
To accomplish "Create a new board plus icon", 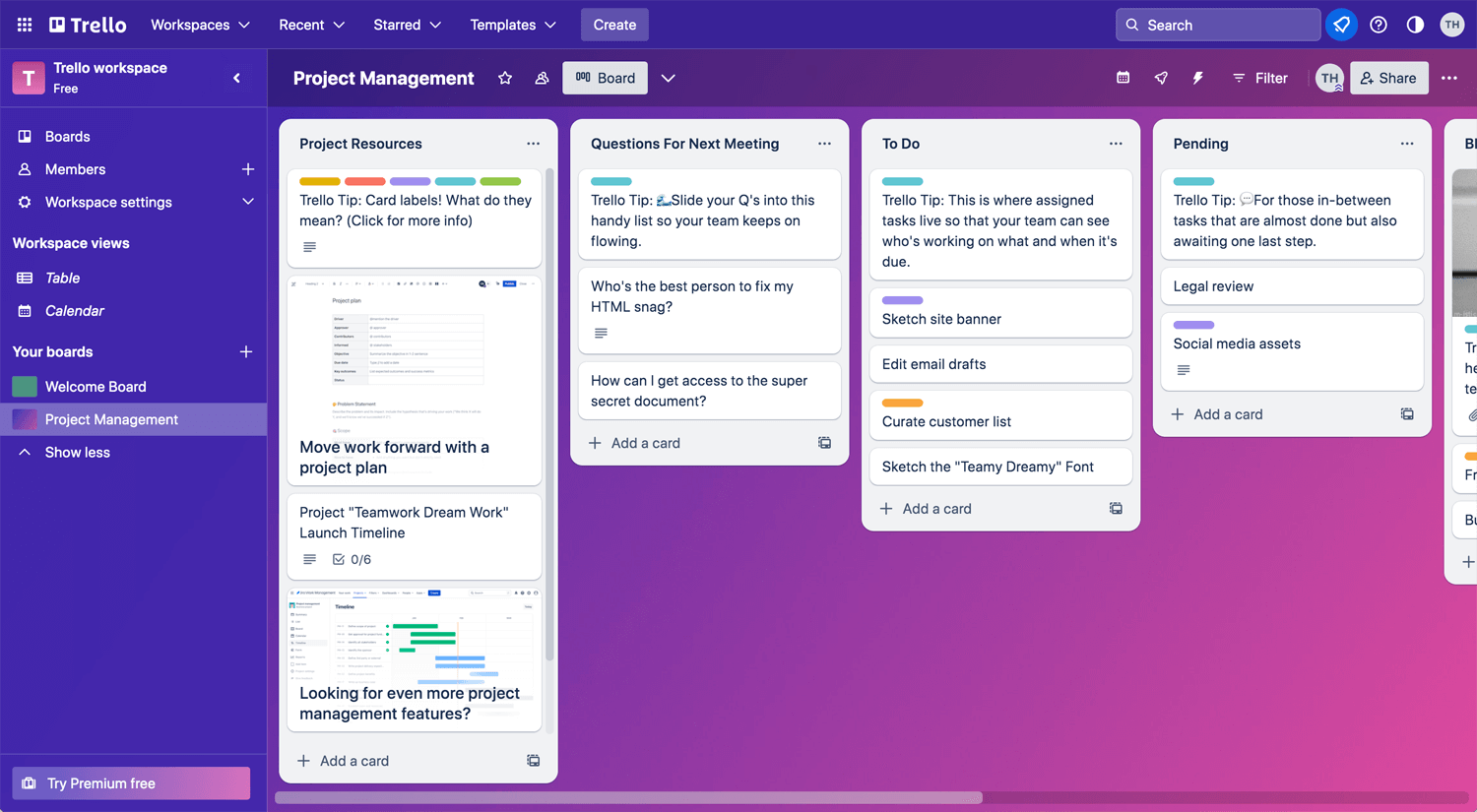I will point(246,351).
